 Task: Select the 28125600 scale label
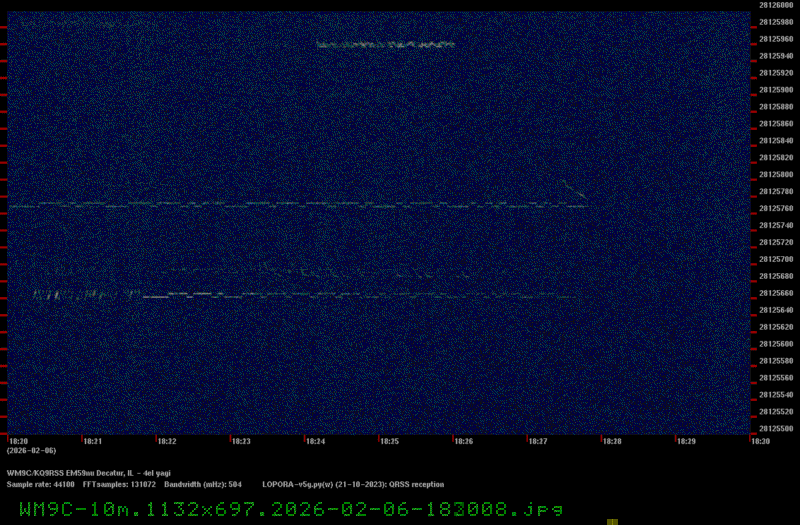[x=776, y=344]
